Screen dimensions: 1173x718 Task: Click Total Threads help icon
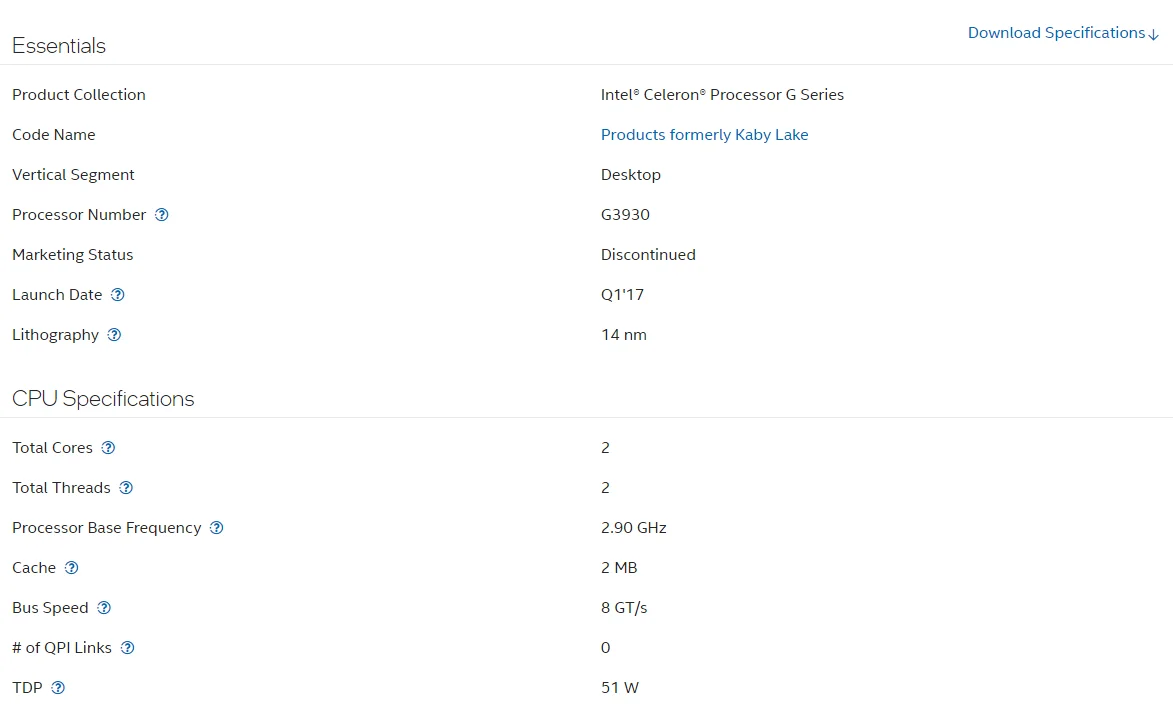tap(126, 488)
